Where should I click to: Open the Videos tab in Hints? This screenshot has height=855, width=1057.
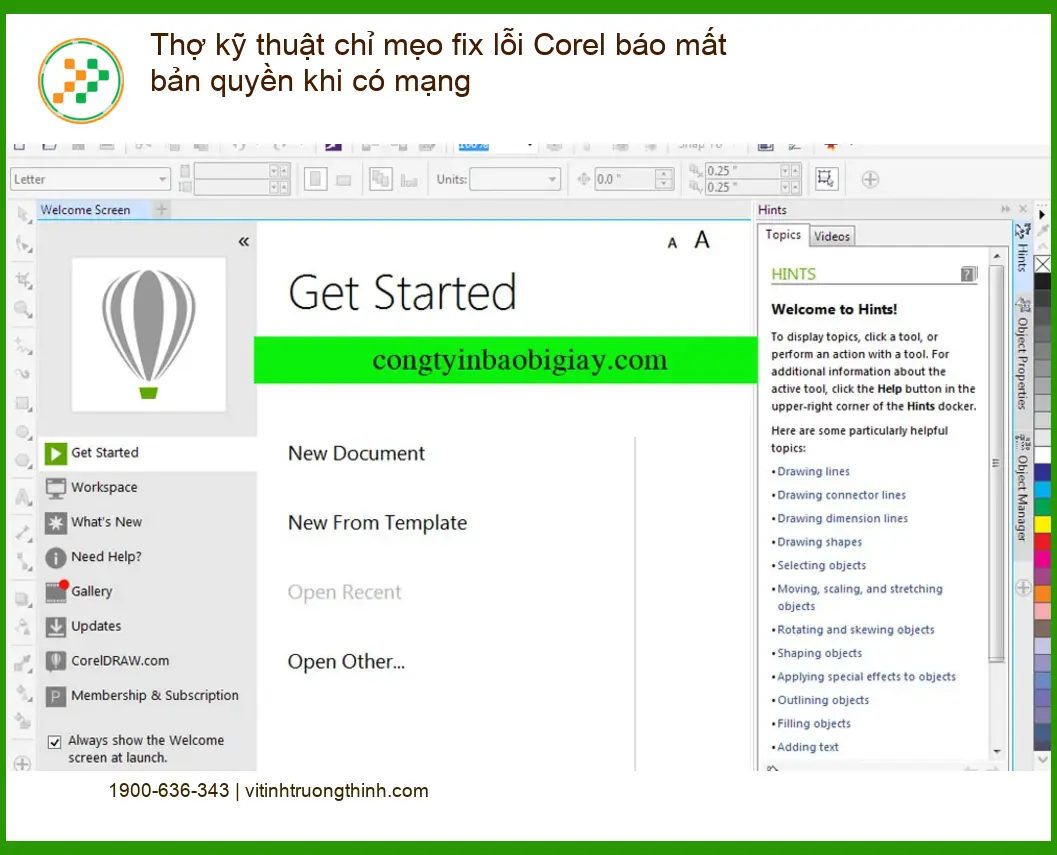click(x=832, y=236)
